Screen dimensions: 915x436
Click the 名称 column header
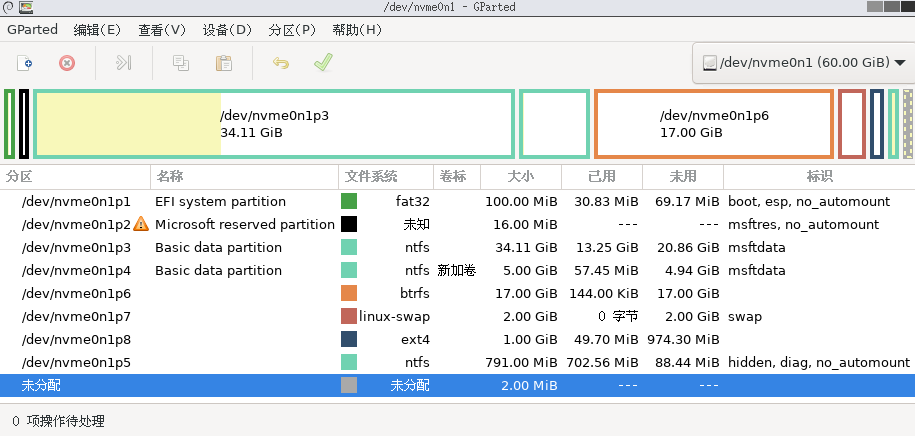point(245,176)
